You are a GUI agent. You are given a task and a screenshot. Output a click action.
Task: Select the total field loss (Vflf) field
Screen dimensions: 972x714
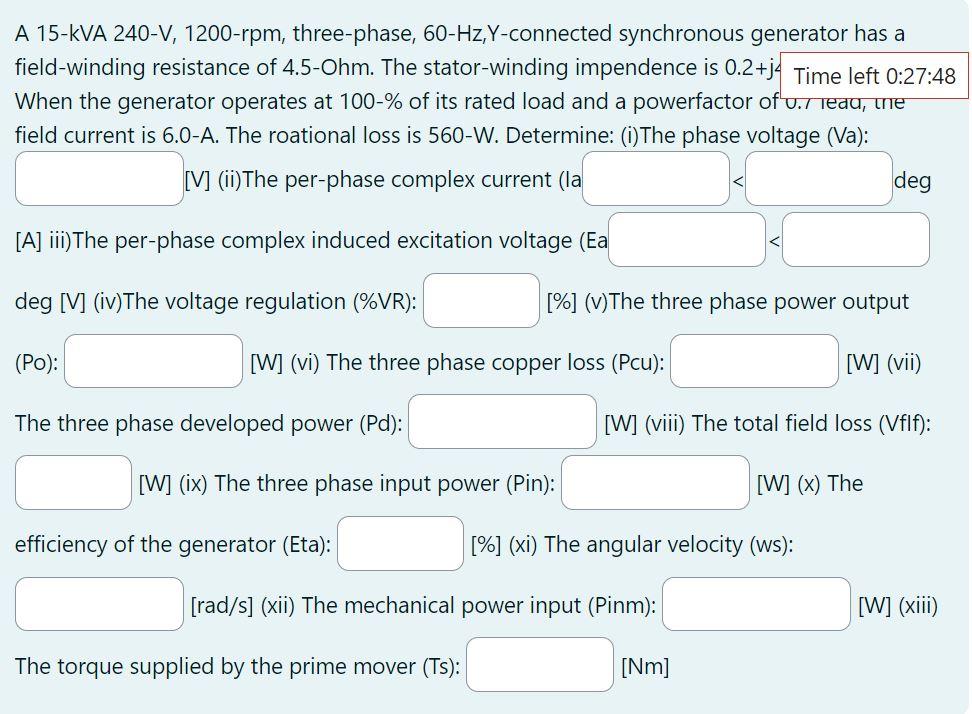click(72, 482)
